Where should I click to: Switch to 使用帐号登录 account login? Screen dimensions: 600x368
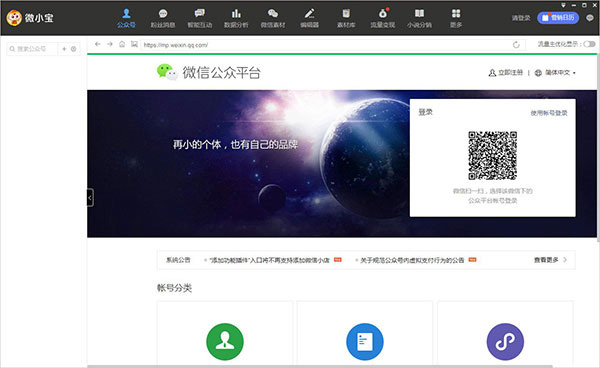pyautogui.click(x=549, y=113)
